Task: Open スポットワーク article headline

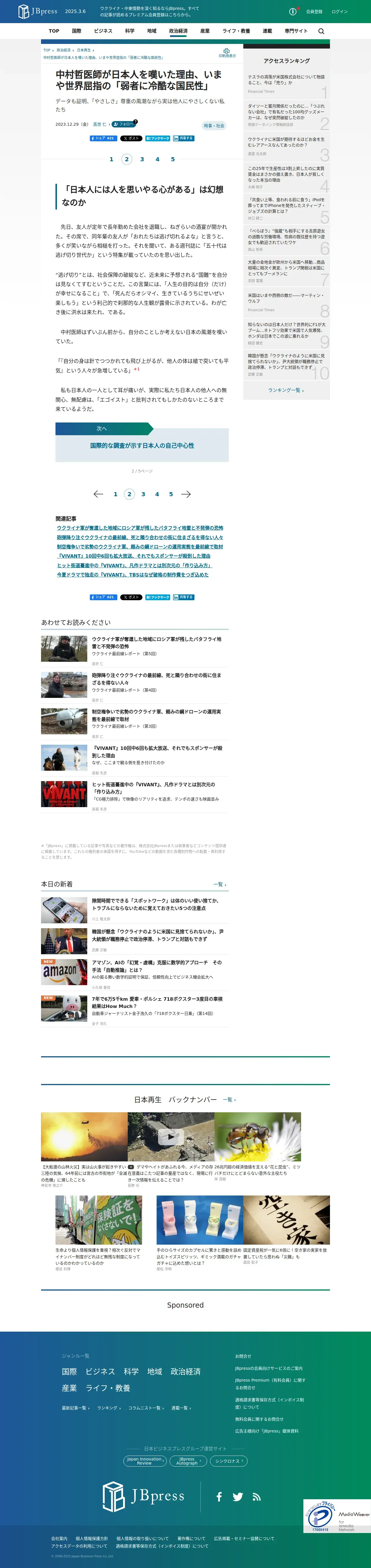Action: pos(156,905)
